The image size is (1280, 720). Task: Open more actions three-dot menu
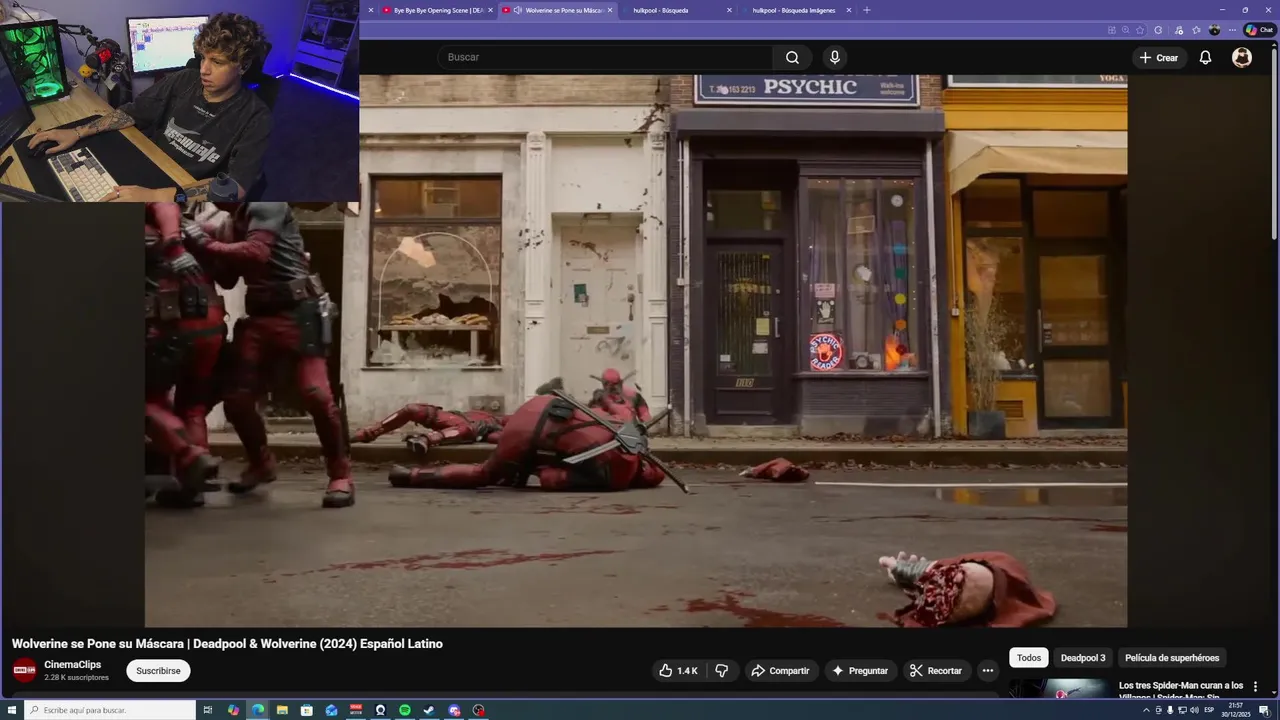pos(988,671)
